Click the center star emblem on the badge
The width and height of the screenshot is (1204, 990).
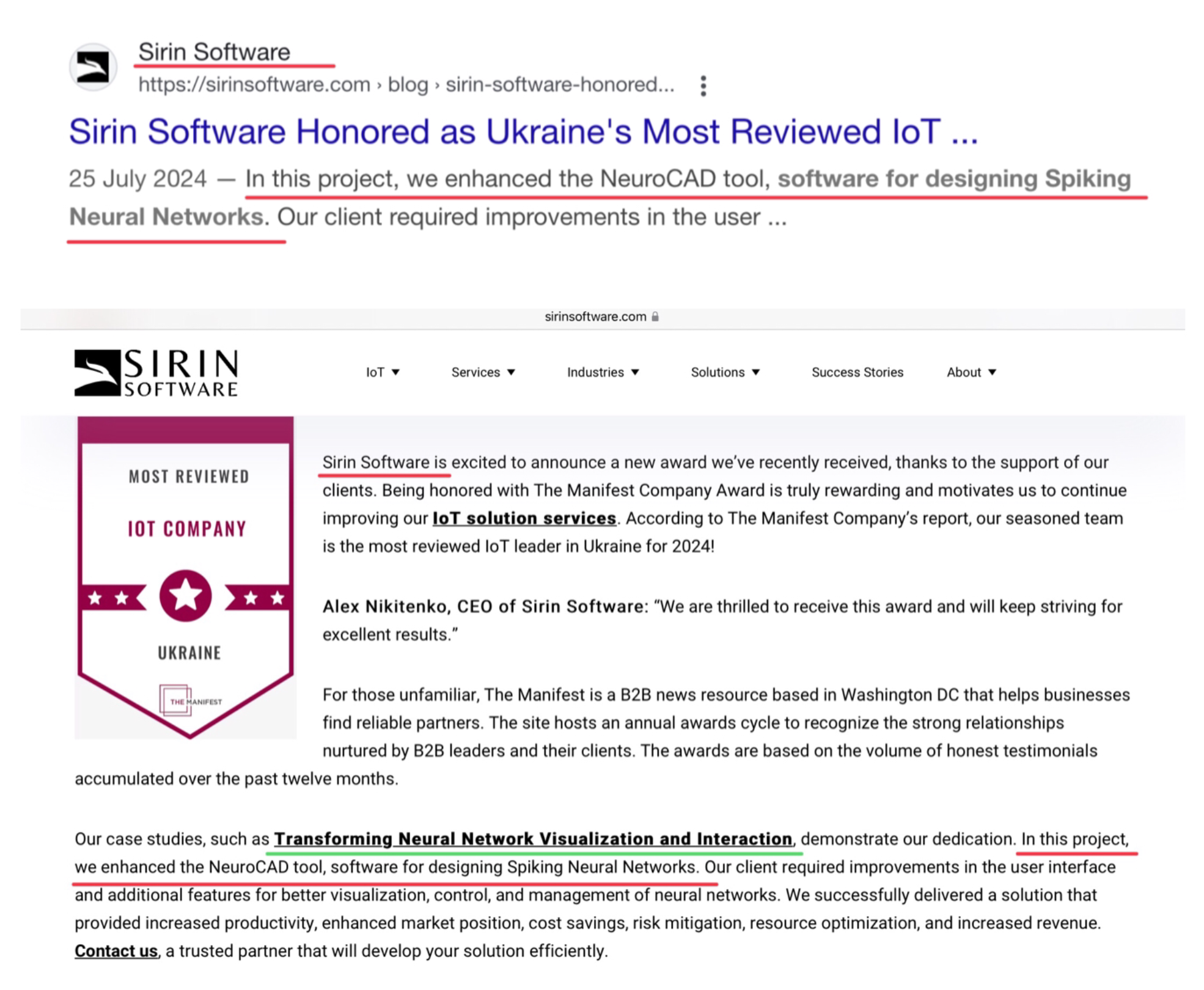(x=186, y=596)
